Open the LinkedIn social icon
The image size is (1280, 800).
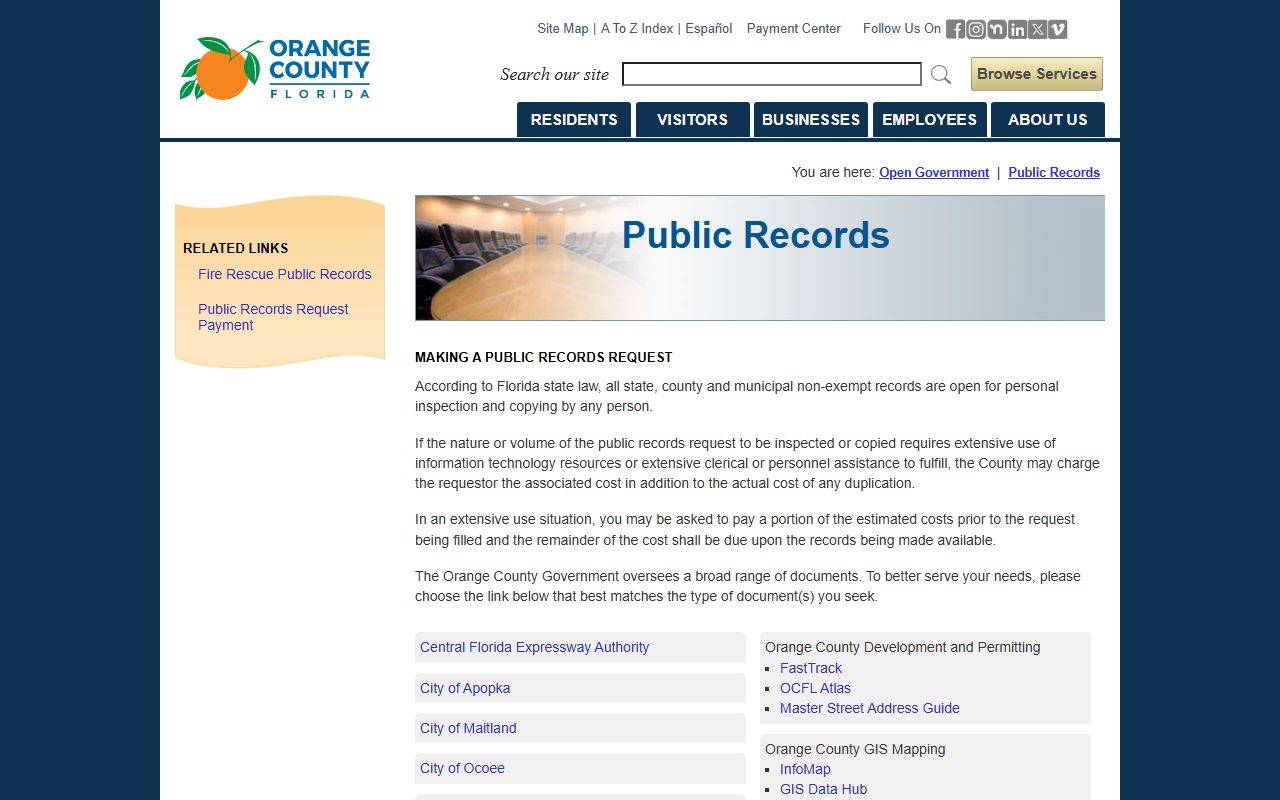[x=1017, y=29]
